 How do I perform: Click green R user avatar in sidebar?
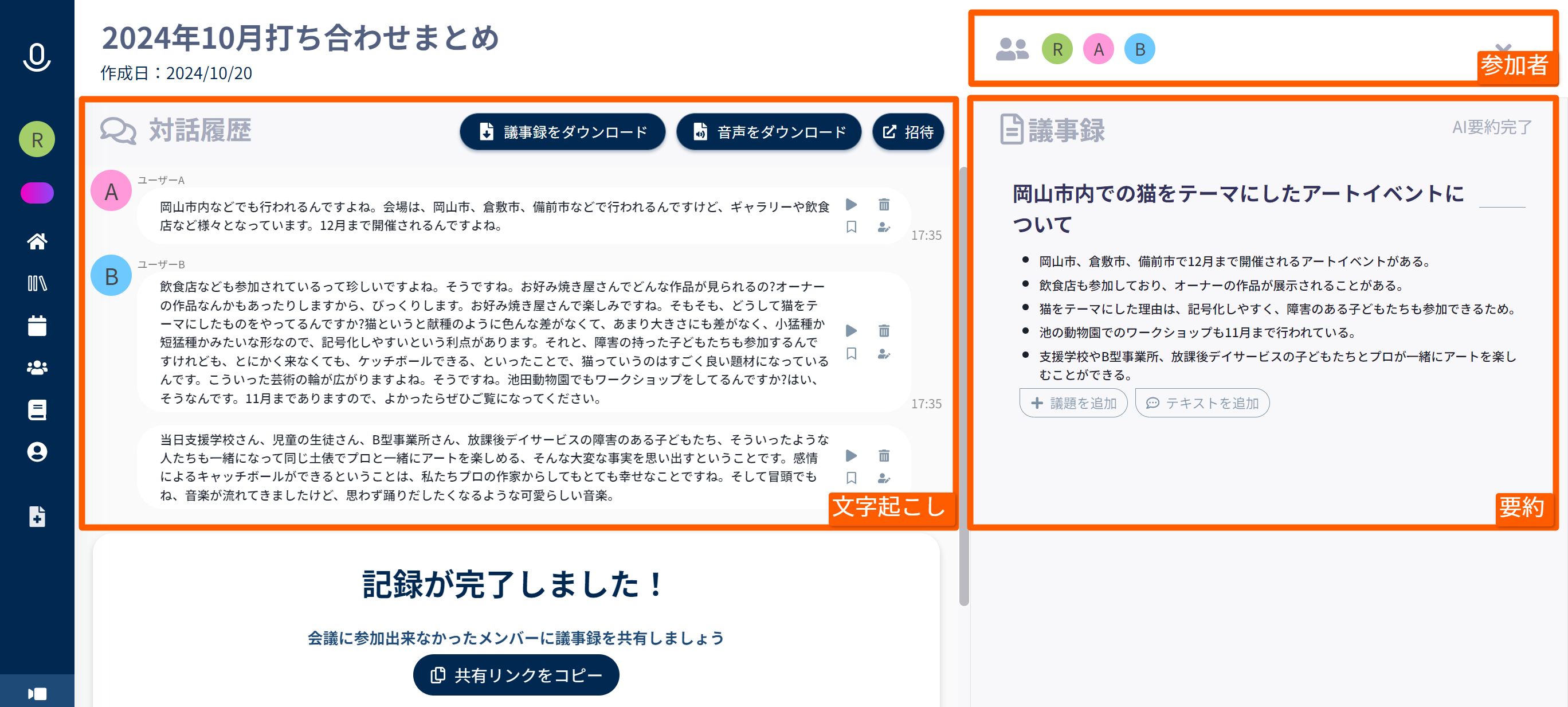(x=37, y=139)
